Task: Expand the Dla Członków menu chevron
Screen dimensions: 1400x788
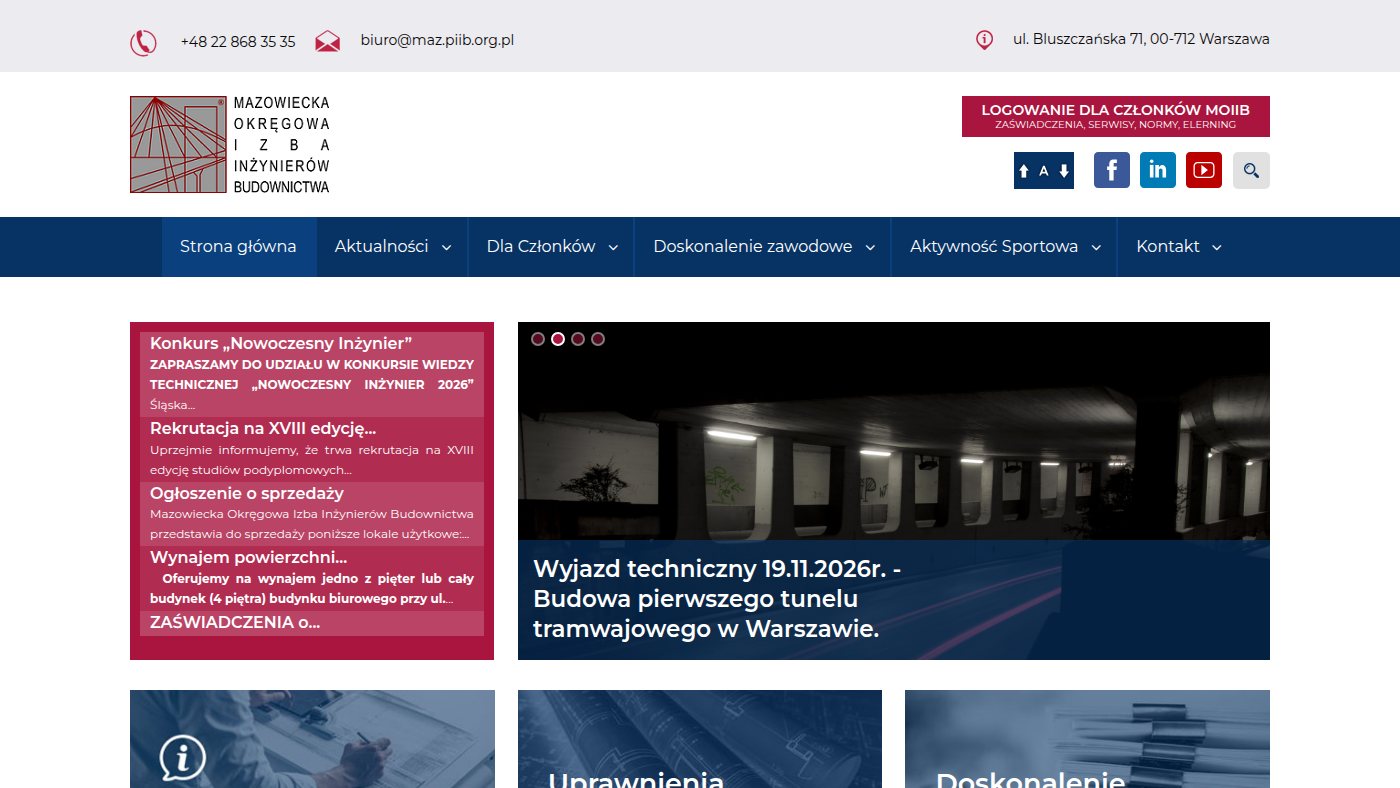Action: point(613,247)
